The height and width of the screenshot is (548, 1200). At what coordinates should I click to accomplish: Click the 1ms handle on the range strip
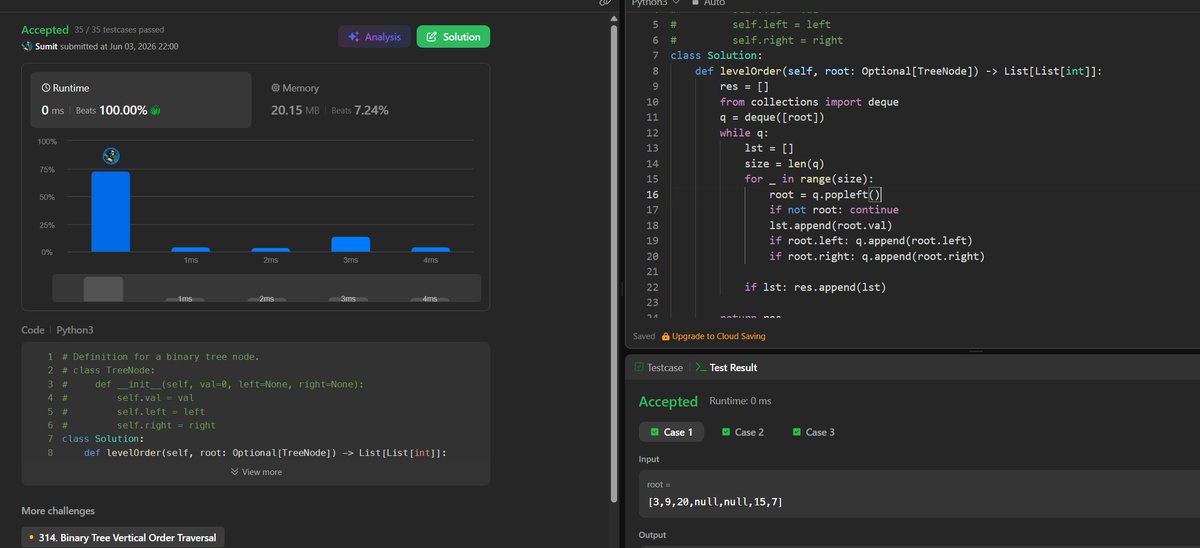click(185, 299)
